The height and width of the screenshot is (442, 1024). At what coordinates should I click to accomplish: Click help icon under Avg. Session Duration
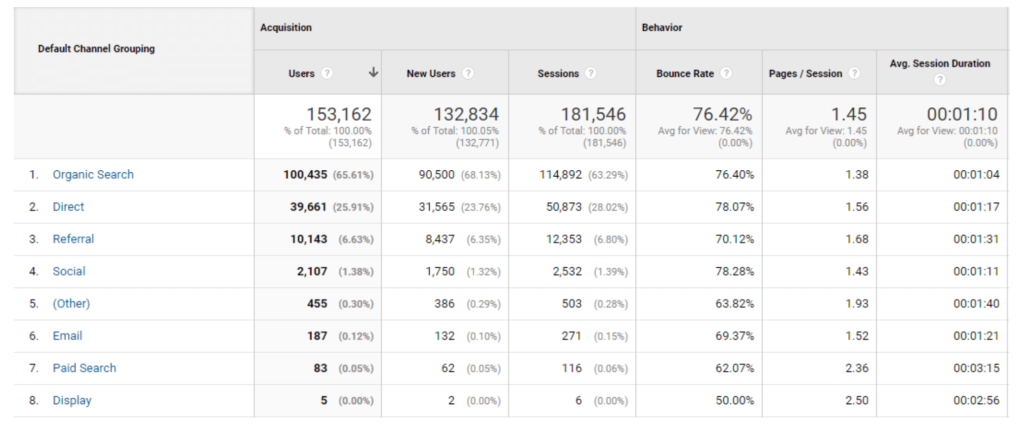(940, 80)
